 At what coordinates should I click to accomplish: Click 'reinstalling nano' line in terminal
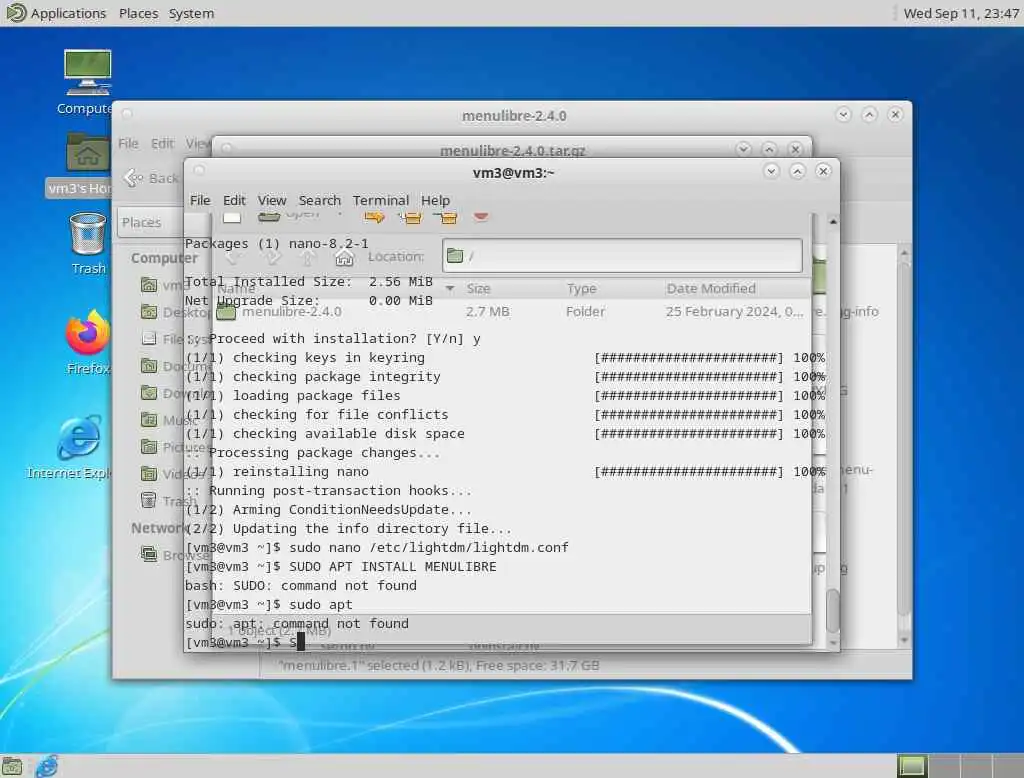[x=505, y=472]
